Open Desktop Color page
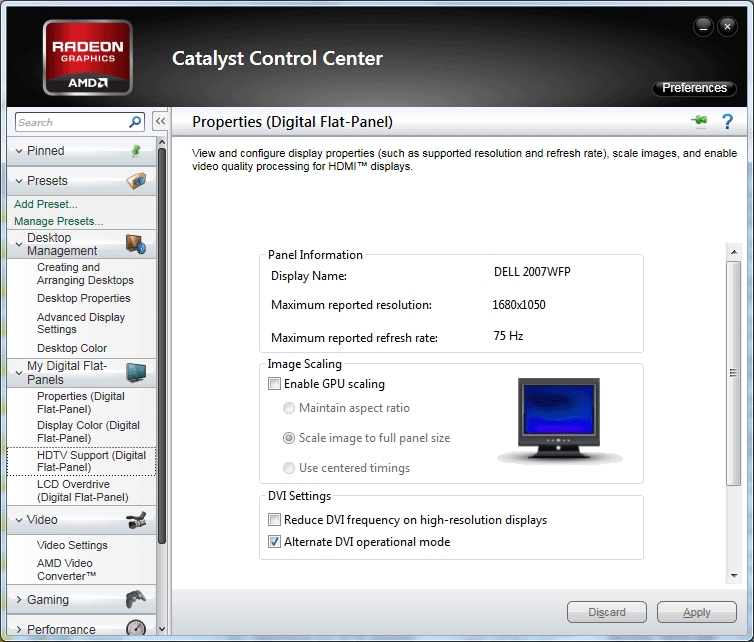Image resolution: width=754 pixels, height=642 pixels. [x=72, y=348]
